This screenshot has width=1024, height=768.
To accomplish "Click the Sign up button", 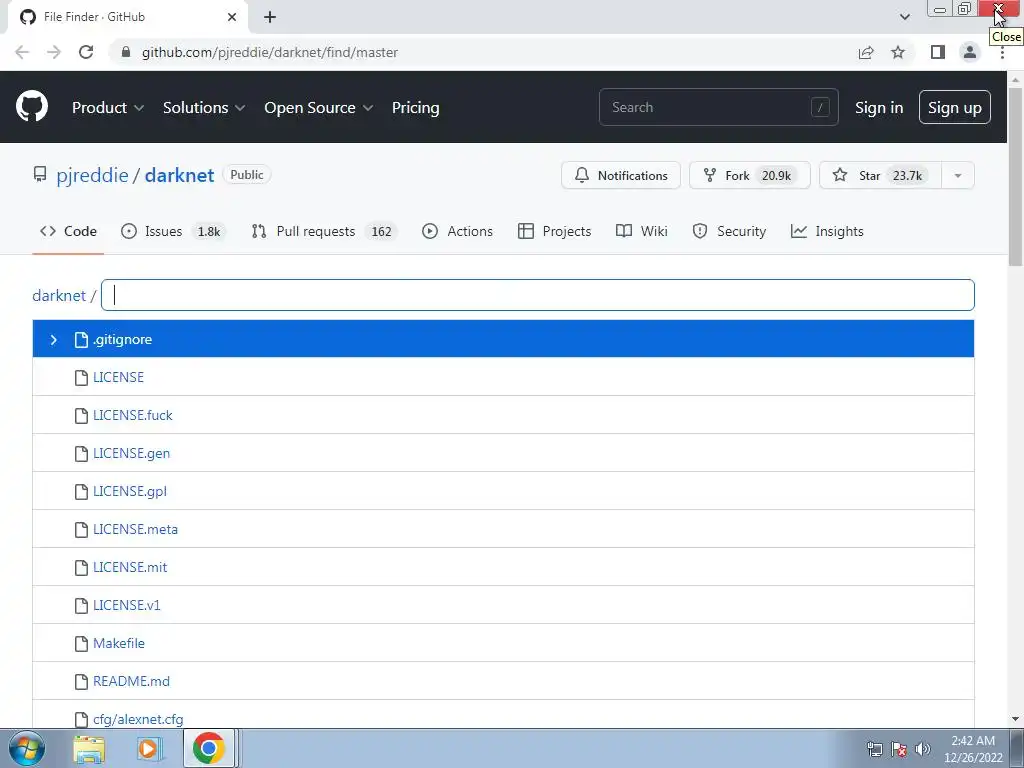I will tap(955, 107).
